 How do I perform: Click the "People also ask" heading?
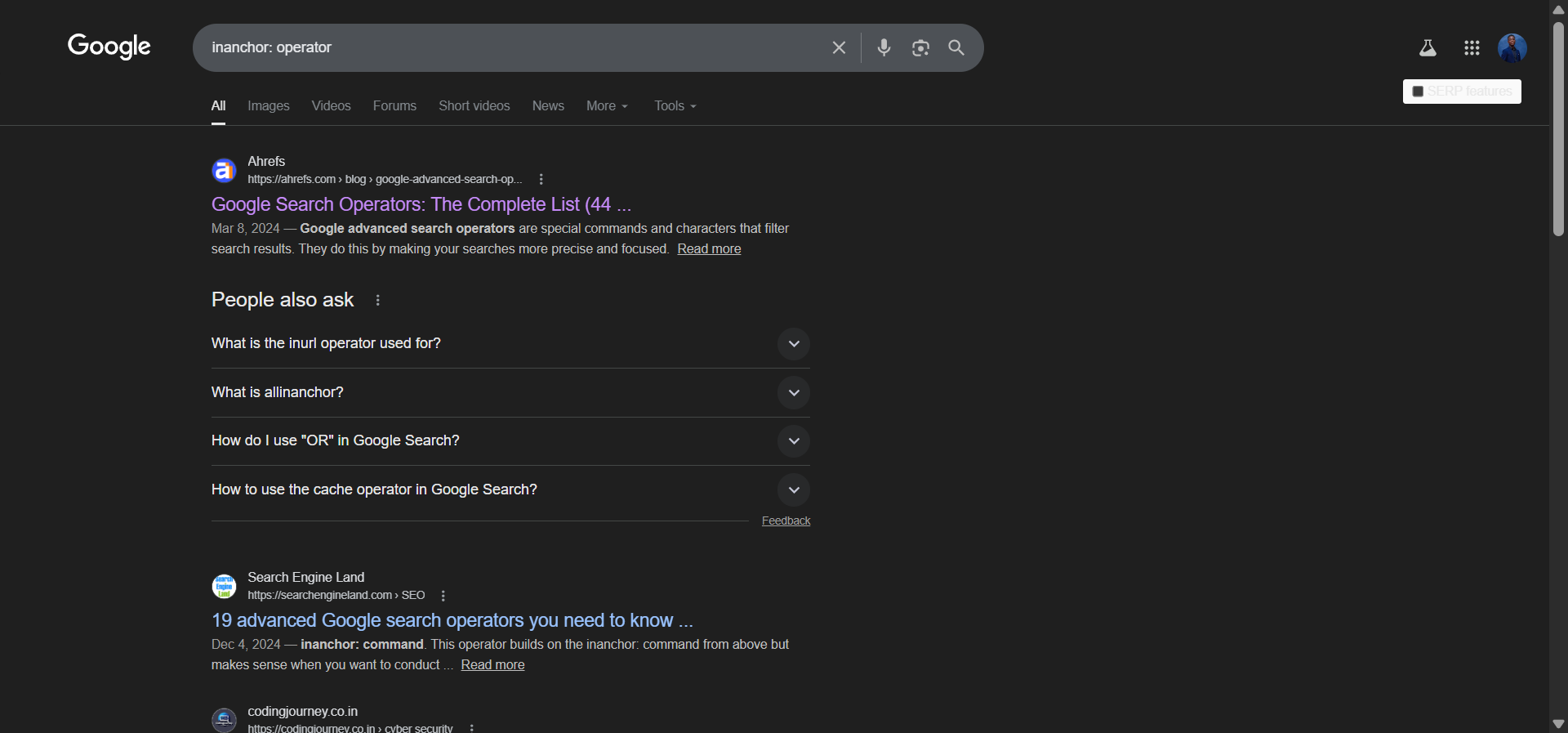click(283, 300)
